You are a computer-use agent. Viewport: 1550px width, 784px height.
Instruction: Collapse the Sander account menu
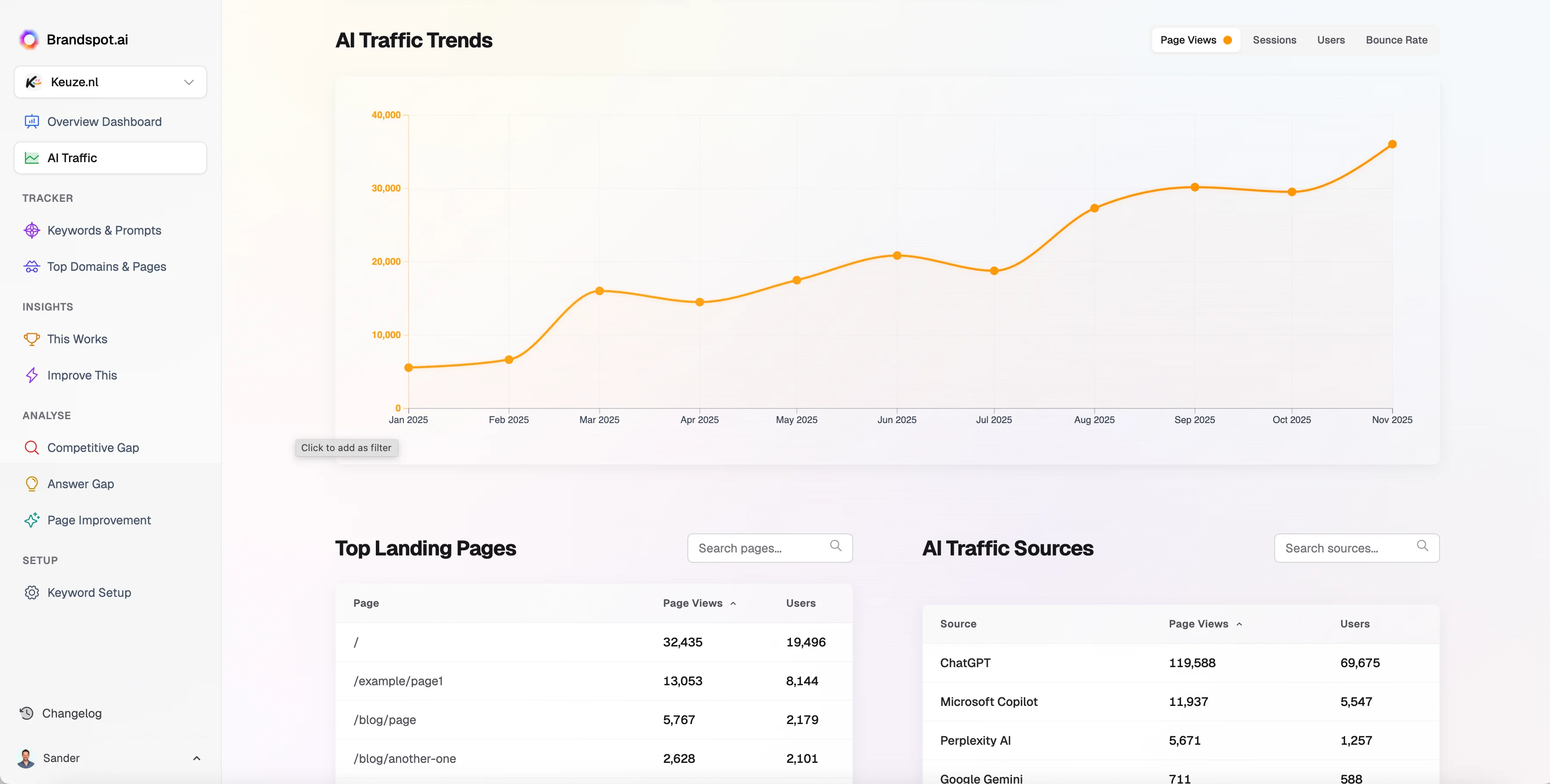pos(196,758)
